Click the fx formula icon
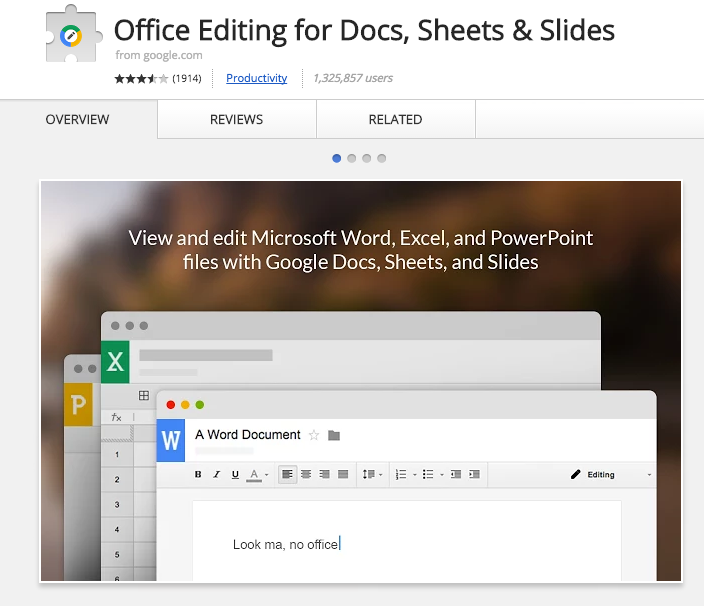The height and width of the screenshot is (606, 704). (x=116, y=417)
